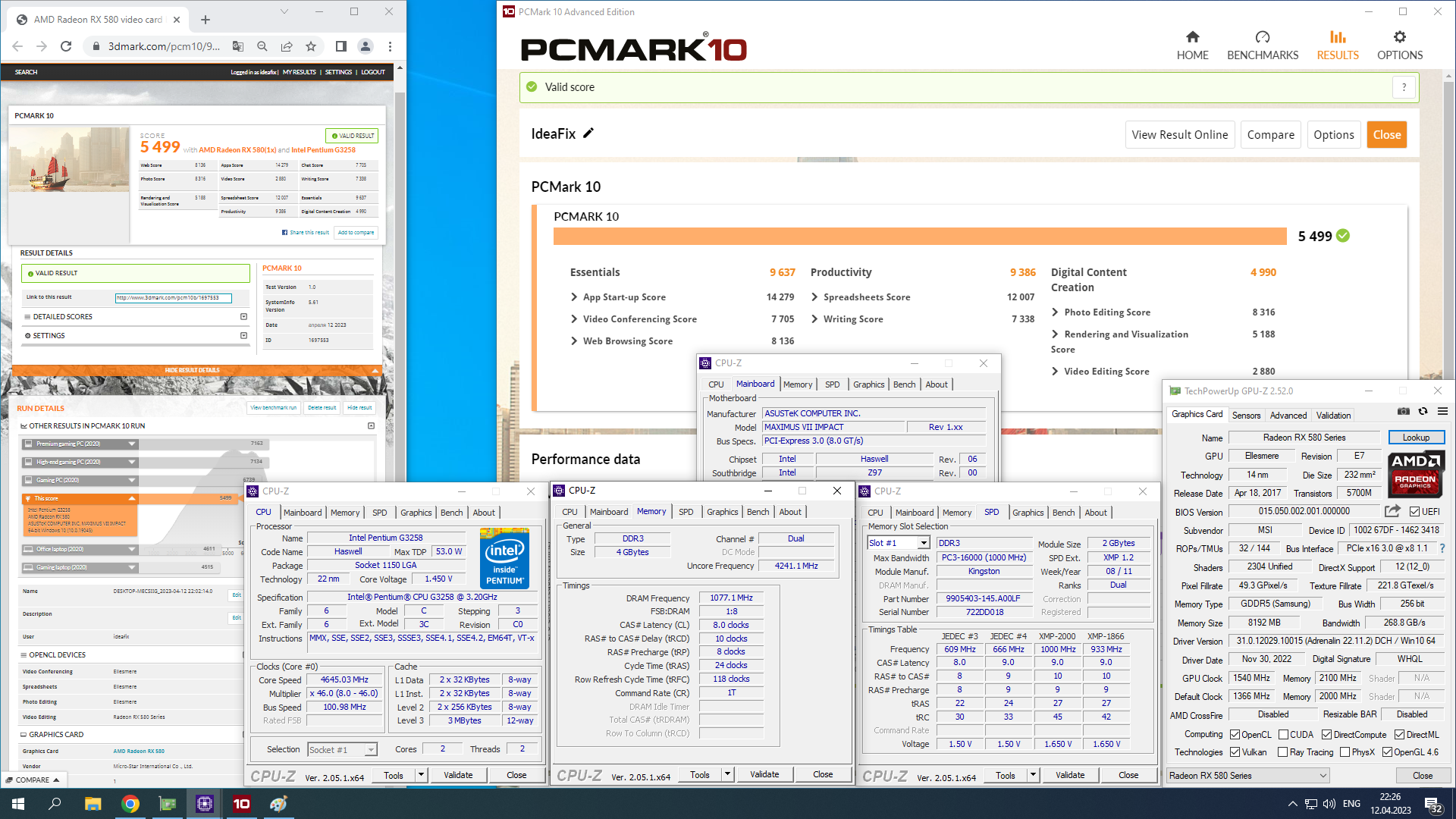Image resolution: width=1456 pixels, height=819 pixels.
Task: Click the GPU-Z refresh icon
Action: pos(1423,412)
